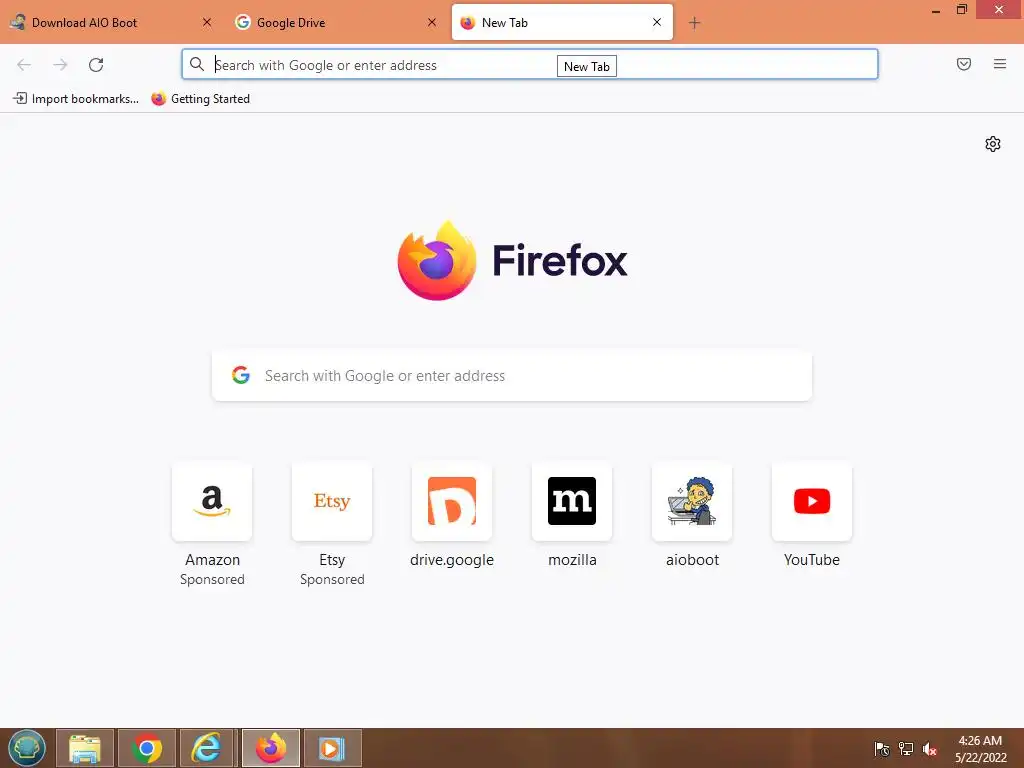Restore down the Firefox window

point(962,9)
